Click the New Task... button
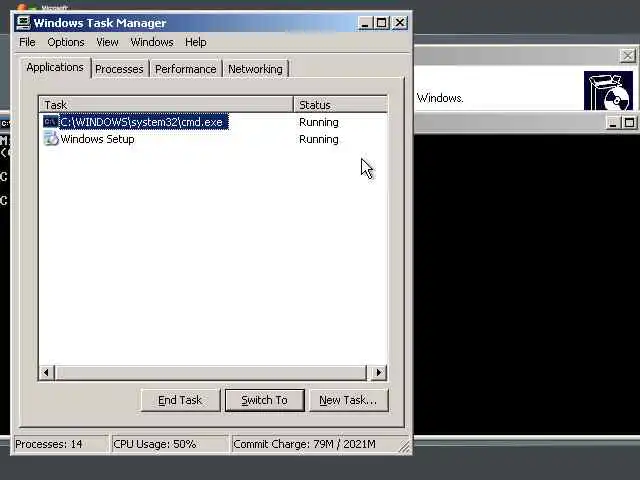 pos(348,400)
